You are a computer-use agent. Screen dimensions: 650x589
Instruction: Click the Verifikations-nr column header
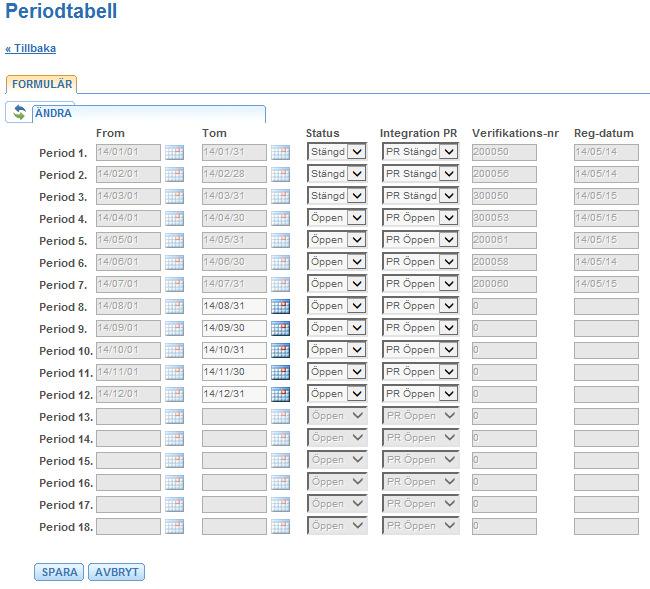point(515,133)
